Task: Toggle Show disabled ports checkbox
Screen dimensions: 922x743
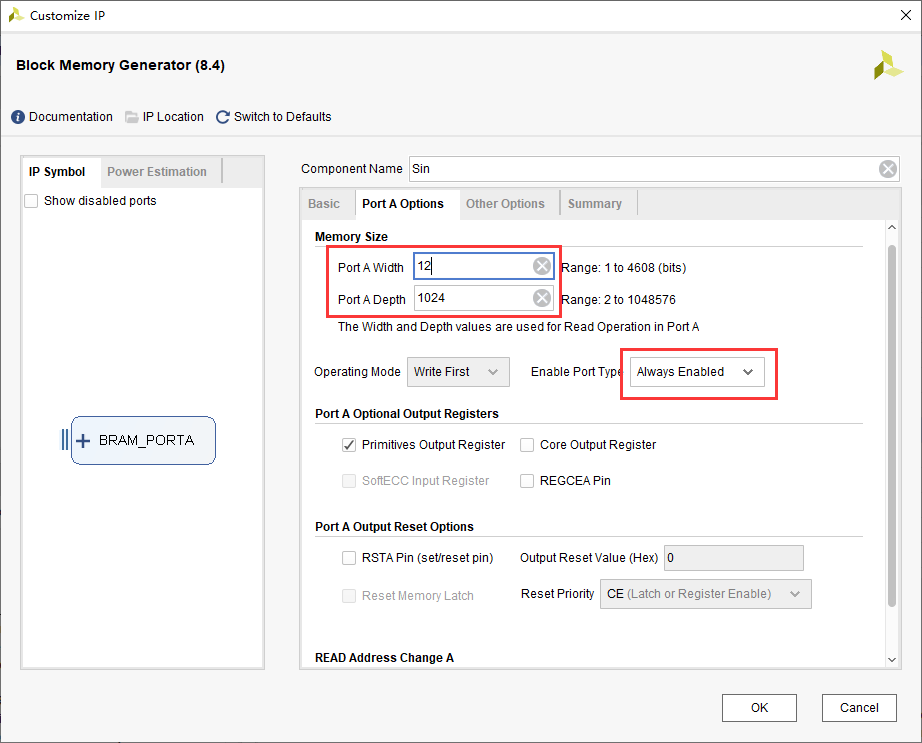Action: click(x=31, y=201)
